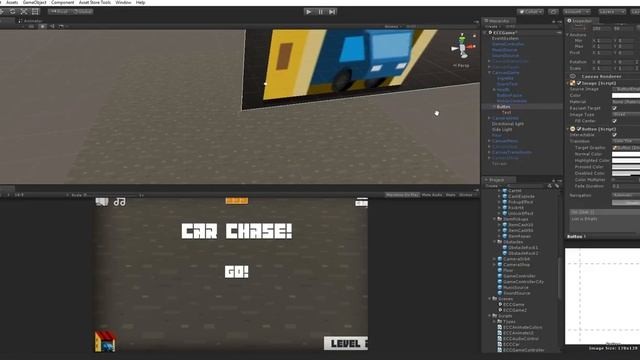Toggle the Global handle rotation button
The width and height of the screenshot is (640, 360).
click(82, 11)
